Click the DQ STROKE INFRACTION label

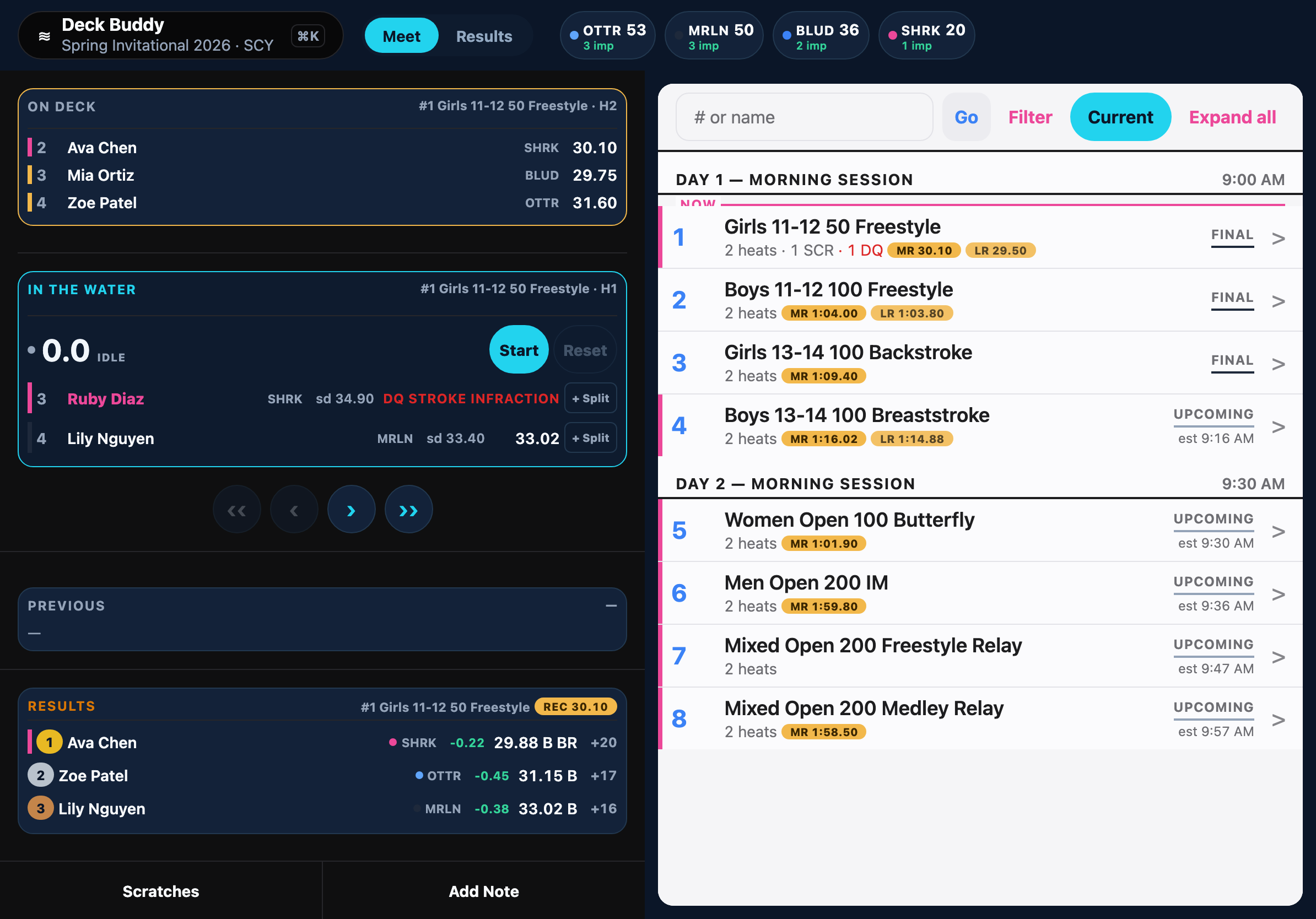pos(471,399)
